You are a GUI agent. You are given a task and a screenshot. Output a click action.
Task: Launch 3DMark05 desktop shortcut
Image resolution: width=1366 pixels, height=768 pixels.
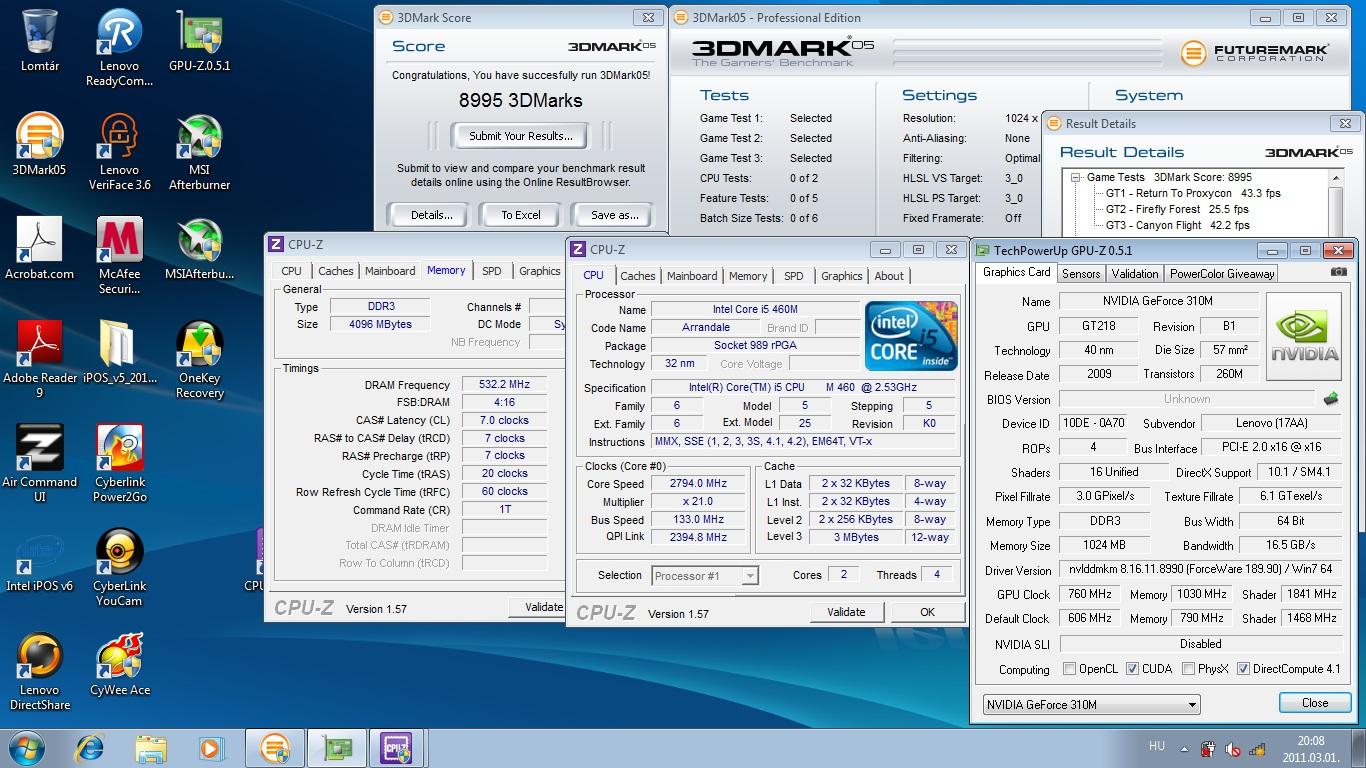39,144
